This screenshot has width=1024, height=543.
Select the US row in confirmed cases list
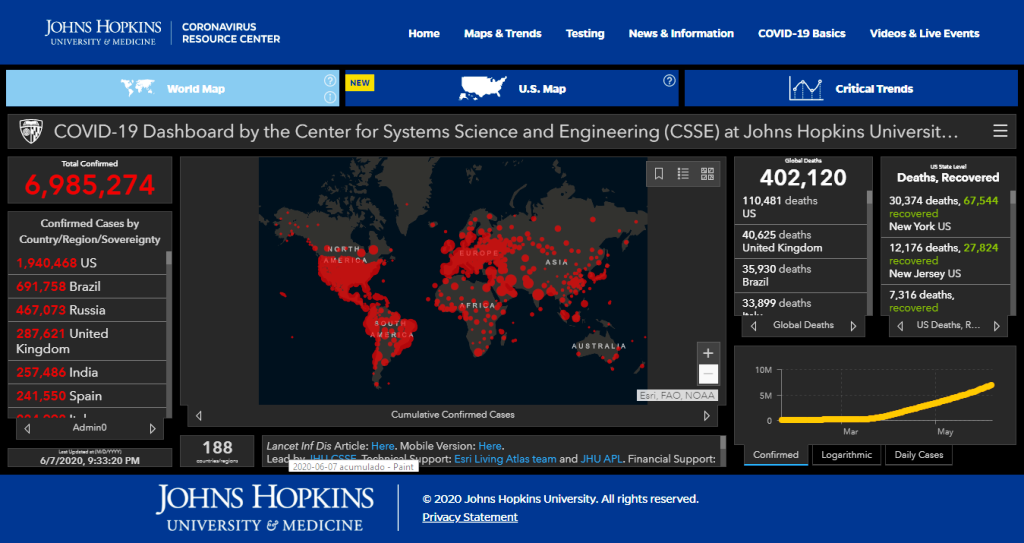click(x=87, y=263)
